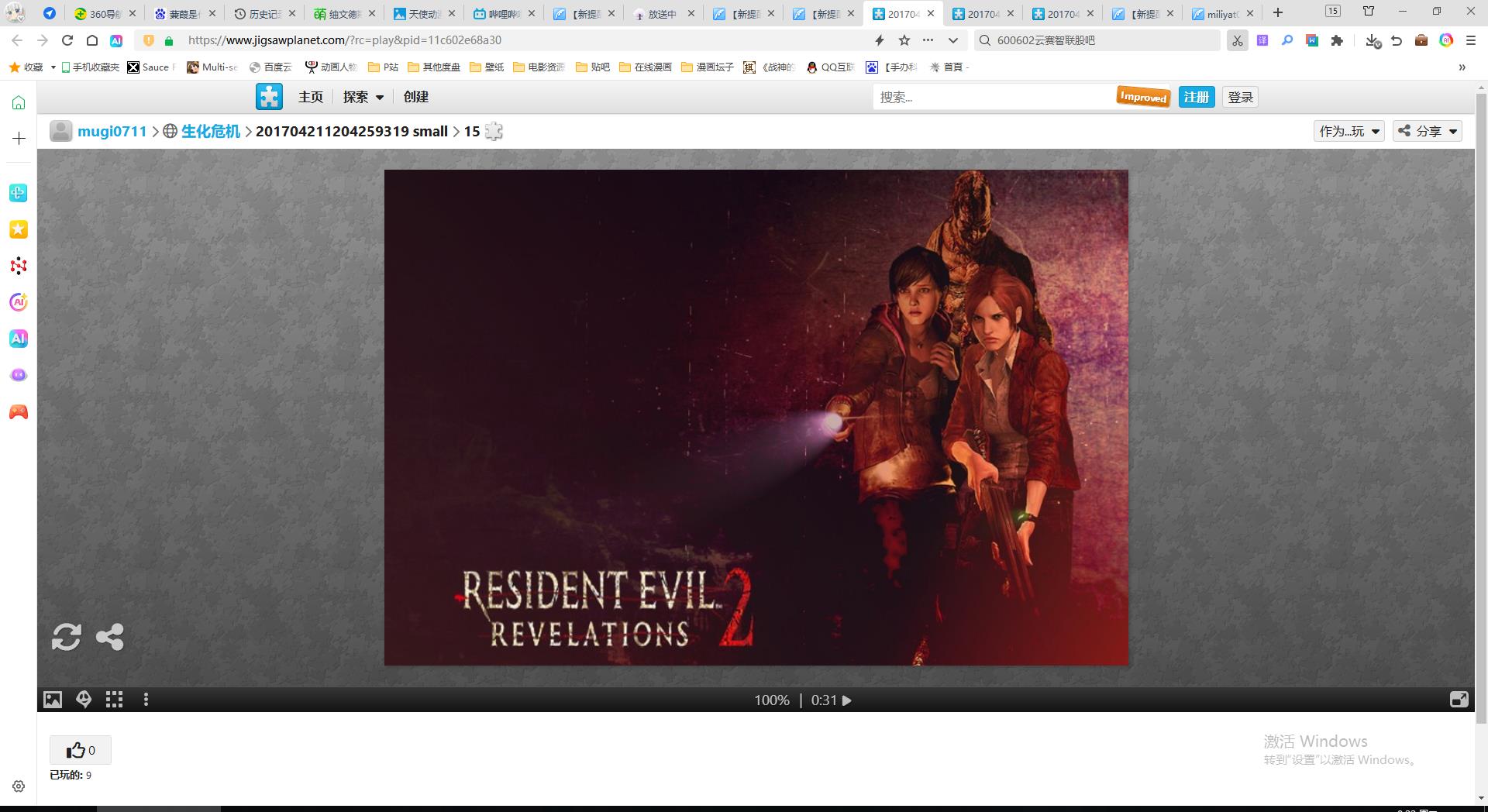Click the orange Improved badge
The width and height of the screenshot is (1488, 812).
coord(1143,97)
